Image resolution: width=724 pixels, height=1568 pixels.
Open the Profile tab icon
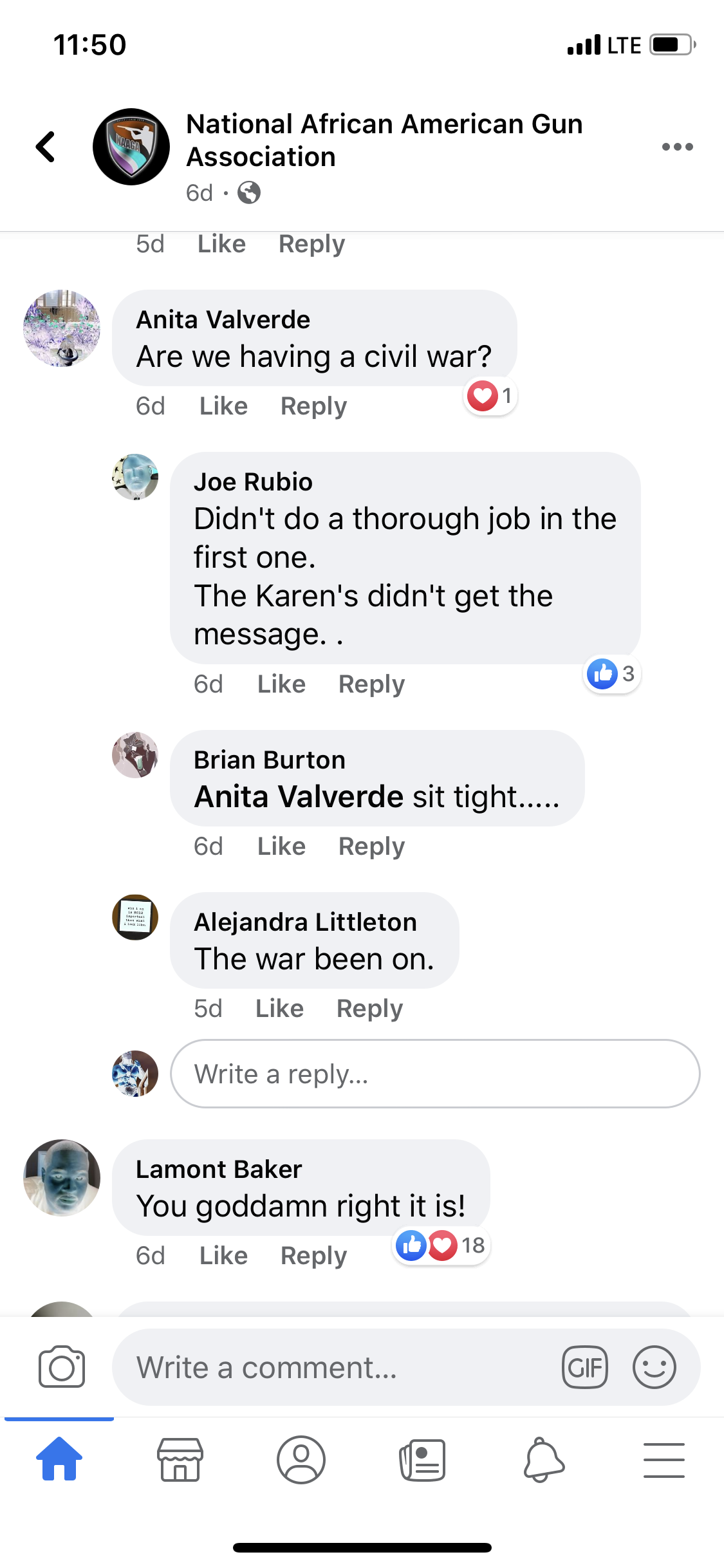pyautogui.click(x=301, y=1459)
